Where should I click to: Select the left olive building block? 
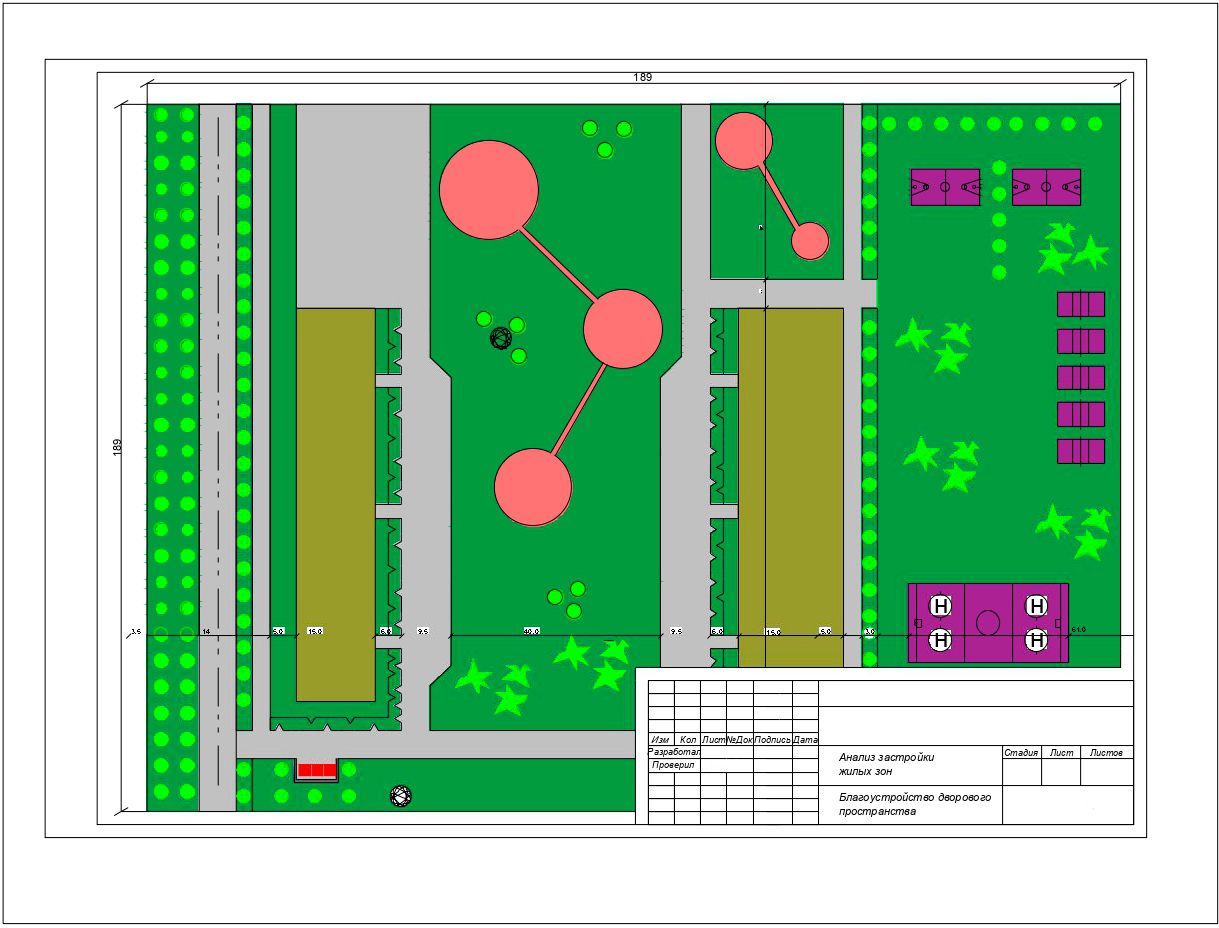click(336, 504)
